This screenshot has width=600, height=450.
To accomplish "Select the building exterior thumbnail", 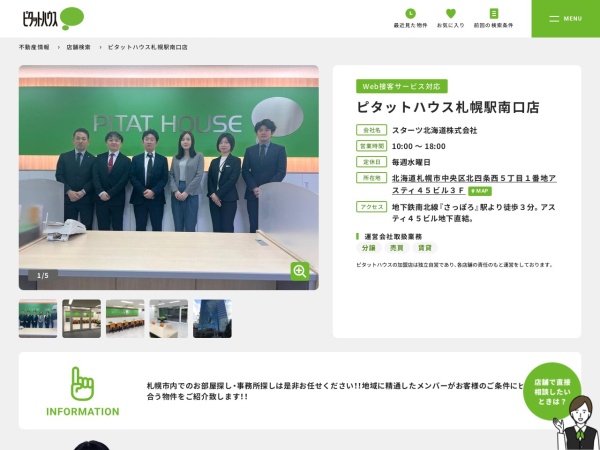I will 212,319.
